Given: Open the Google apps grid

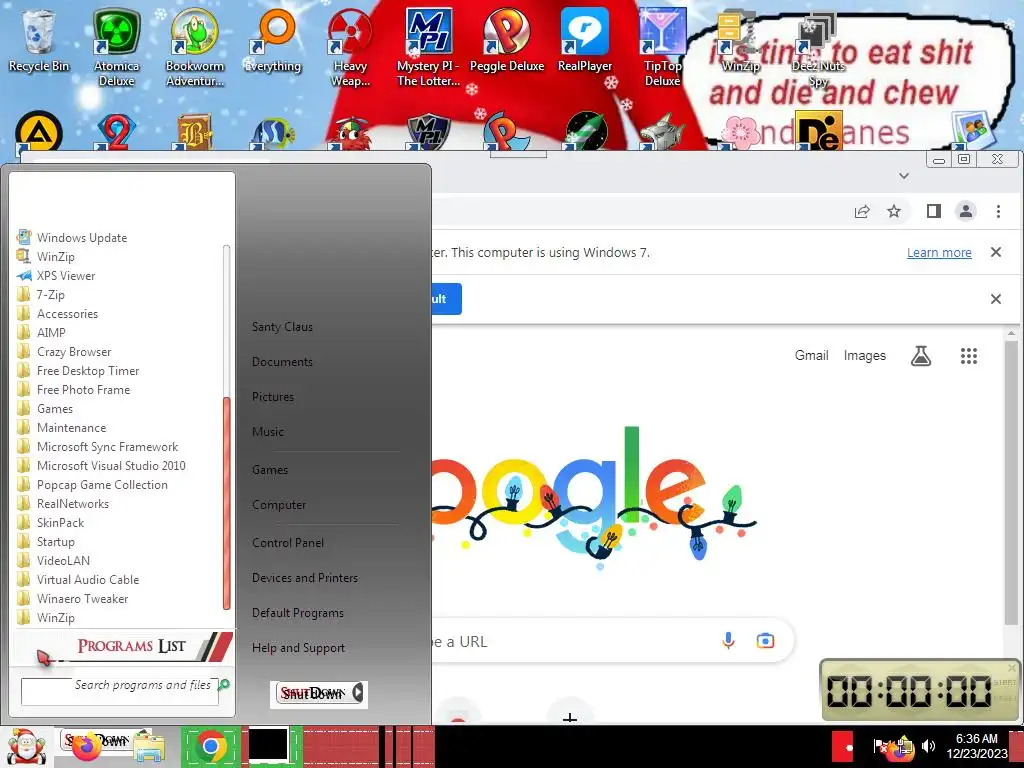Looking at the screenshot, I should [x=968, y=356].
